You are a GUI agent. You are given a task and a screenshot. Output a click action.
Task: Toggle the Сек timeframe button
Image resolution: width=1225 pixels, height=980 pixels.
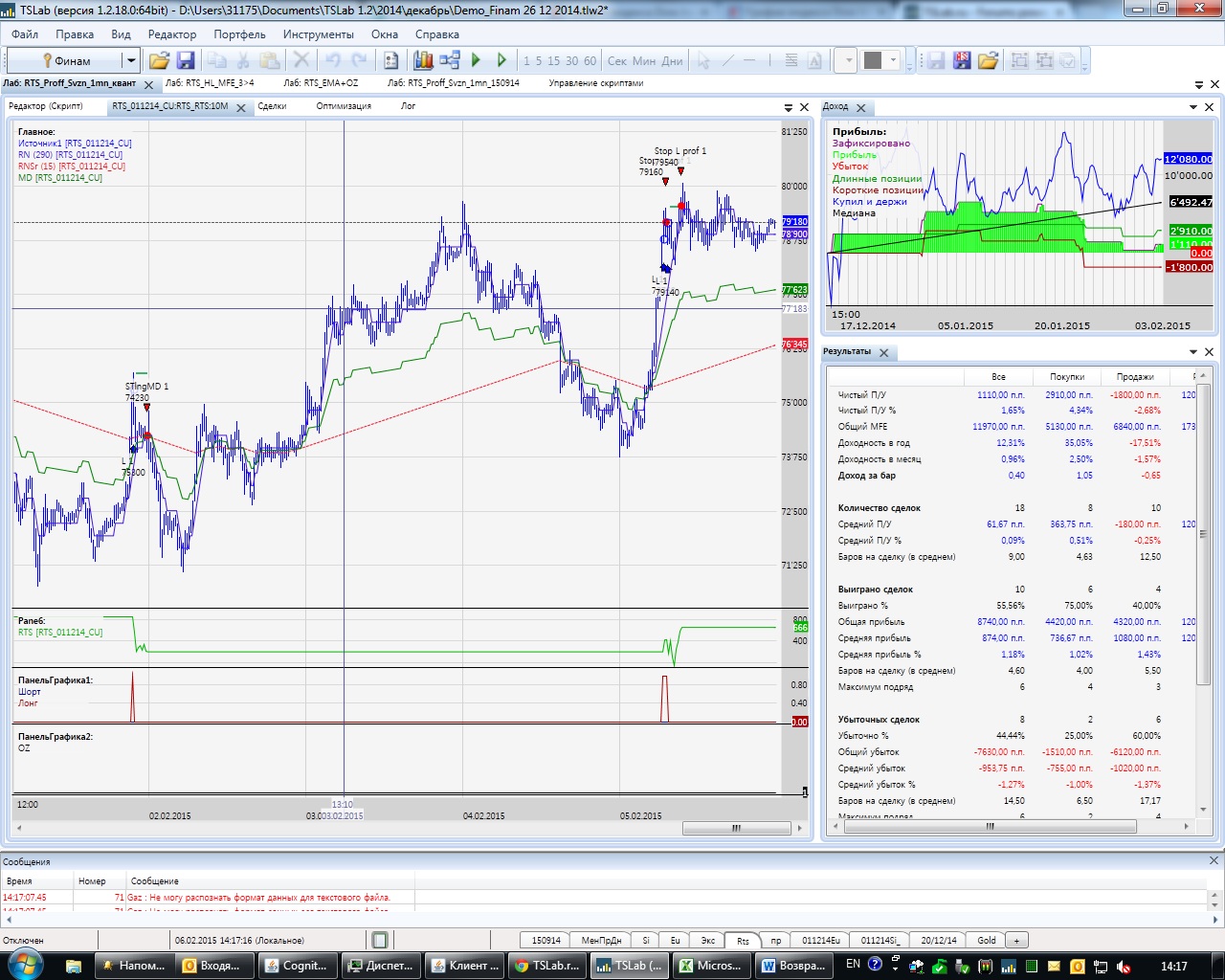(x=617, y=60)
